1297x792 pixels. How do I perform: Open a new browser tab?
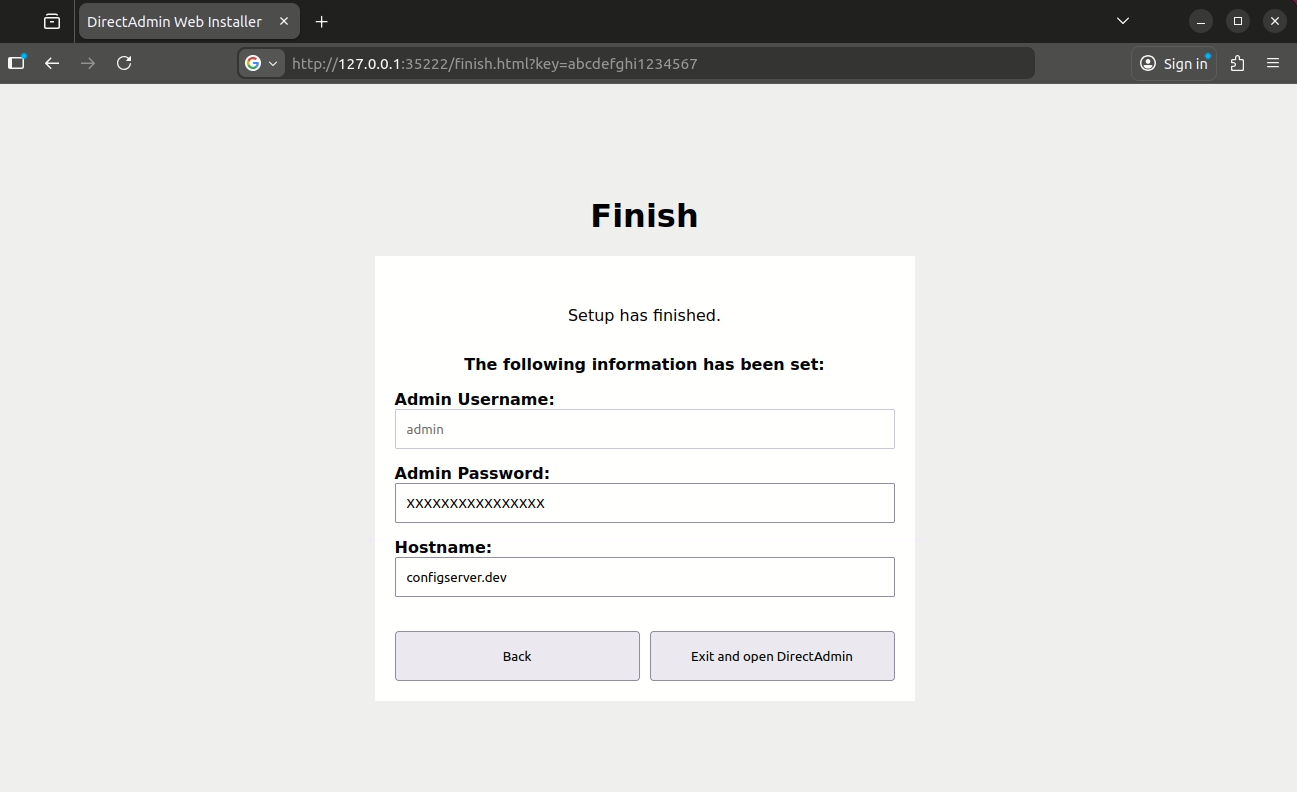321,21
